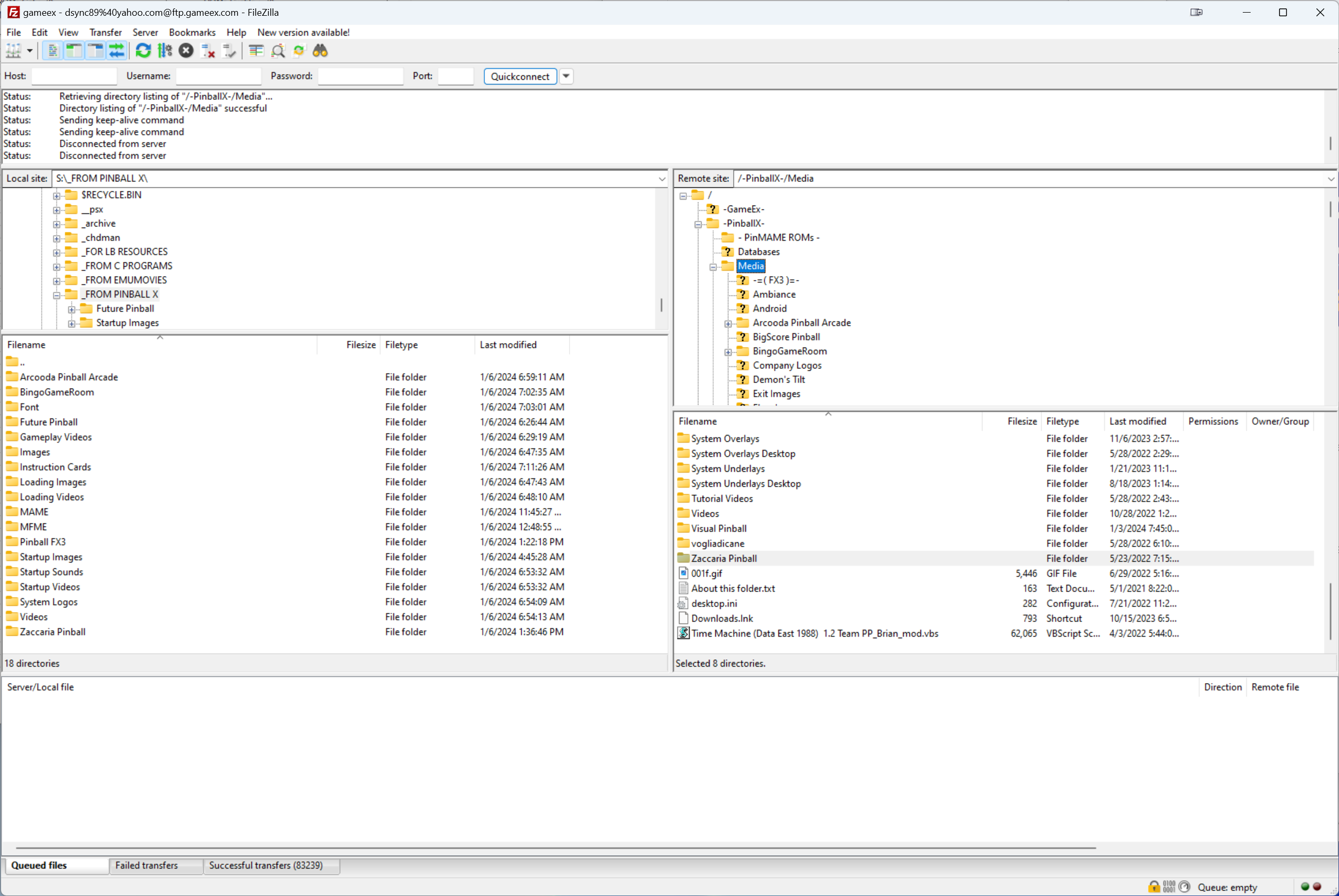
Task: Focus the Port input field
Action: click(x=456, y=76)
